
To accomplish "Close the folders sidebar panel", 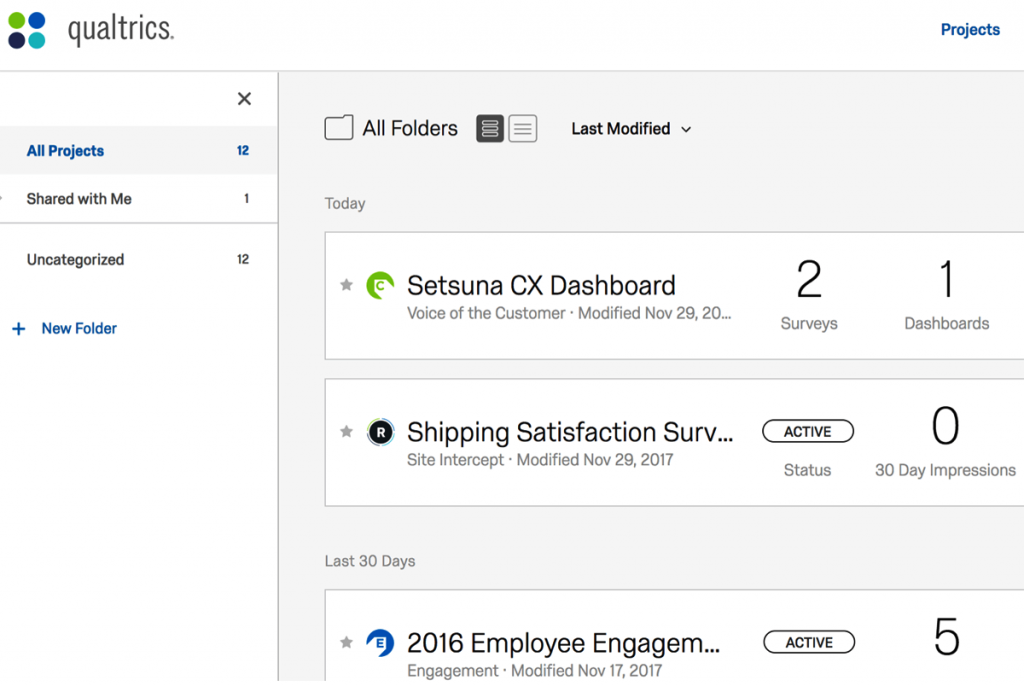I will coord(244,98).
